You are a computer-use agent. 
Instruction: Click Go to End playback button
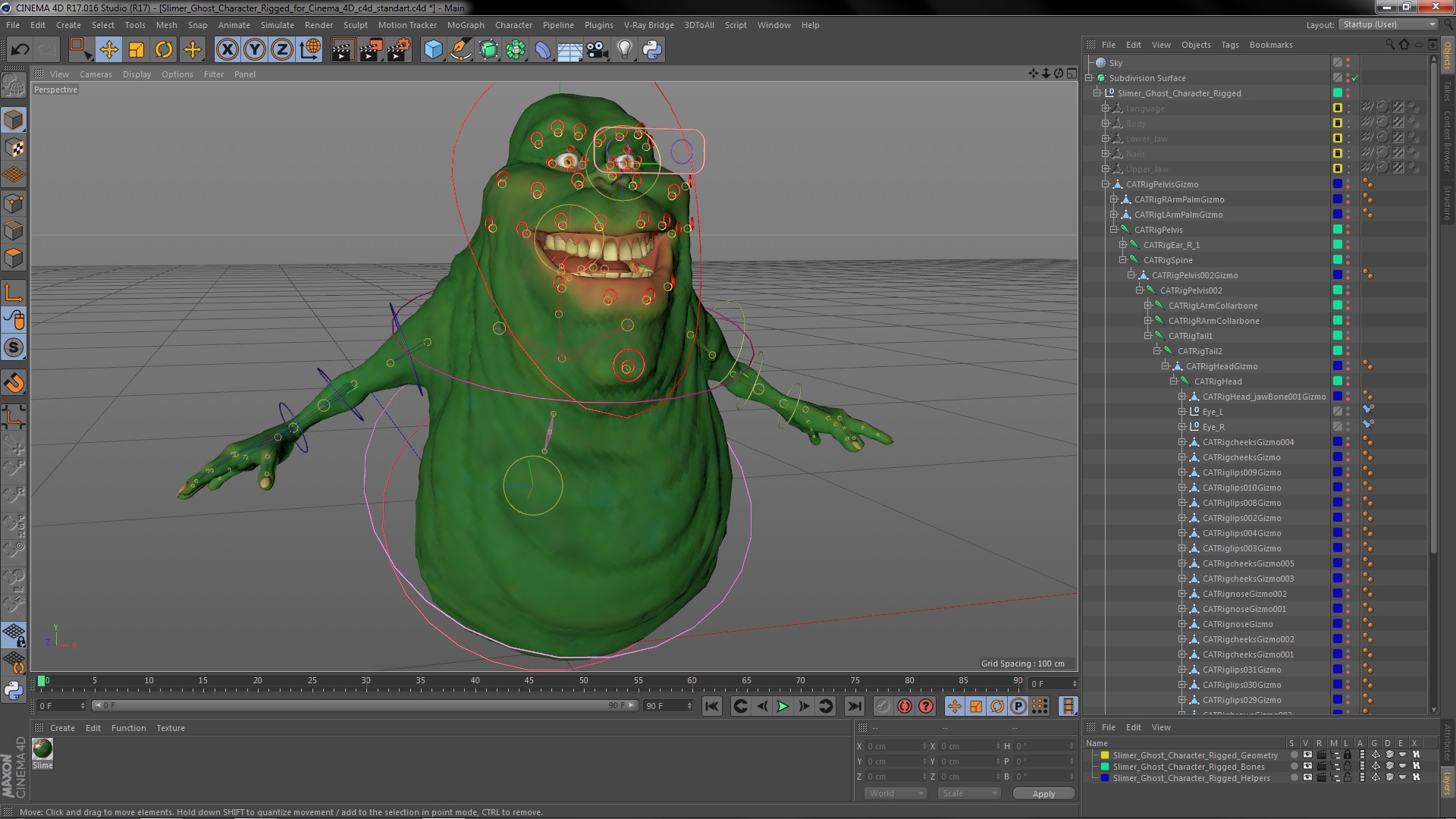pyautogui.click(x=855, y=706)
